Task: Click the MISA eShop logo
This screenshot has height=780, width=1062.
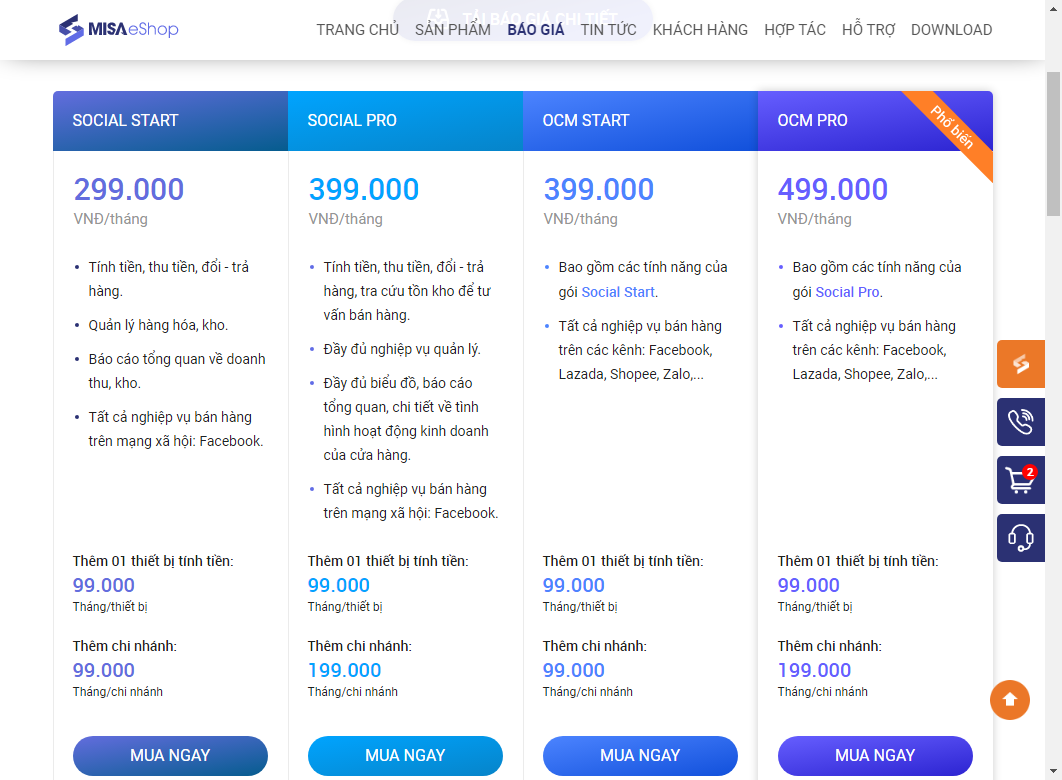Action: tap(118, 30)
